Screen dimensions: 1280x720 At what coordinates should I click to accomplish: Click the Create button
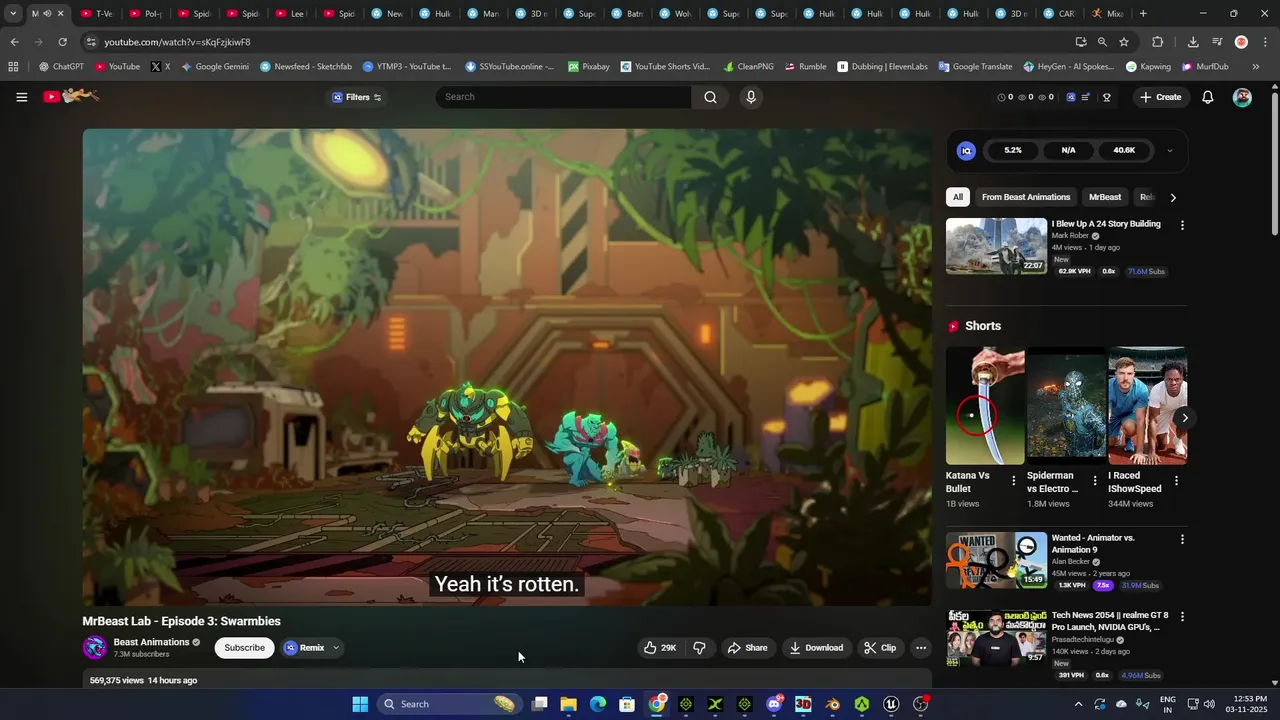tap(1161, 97)
